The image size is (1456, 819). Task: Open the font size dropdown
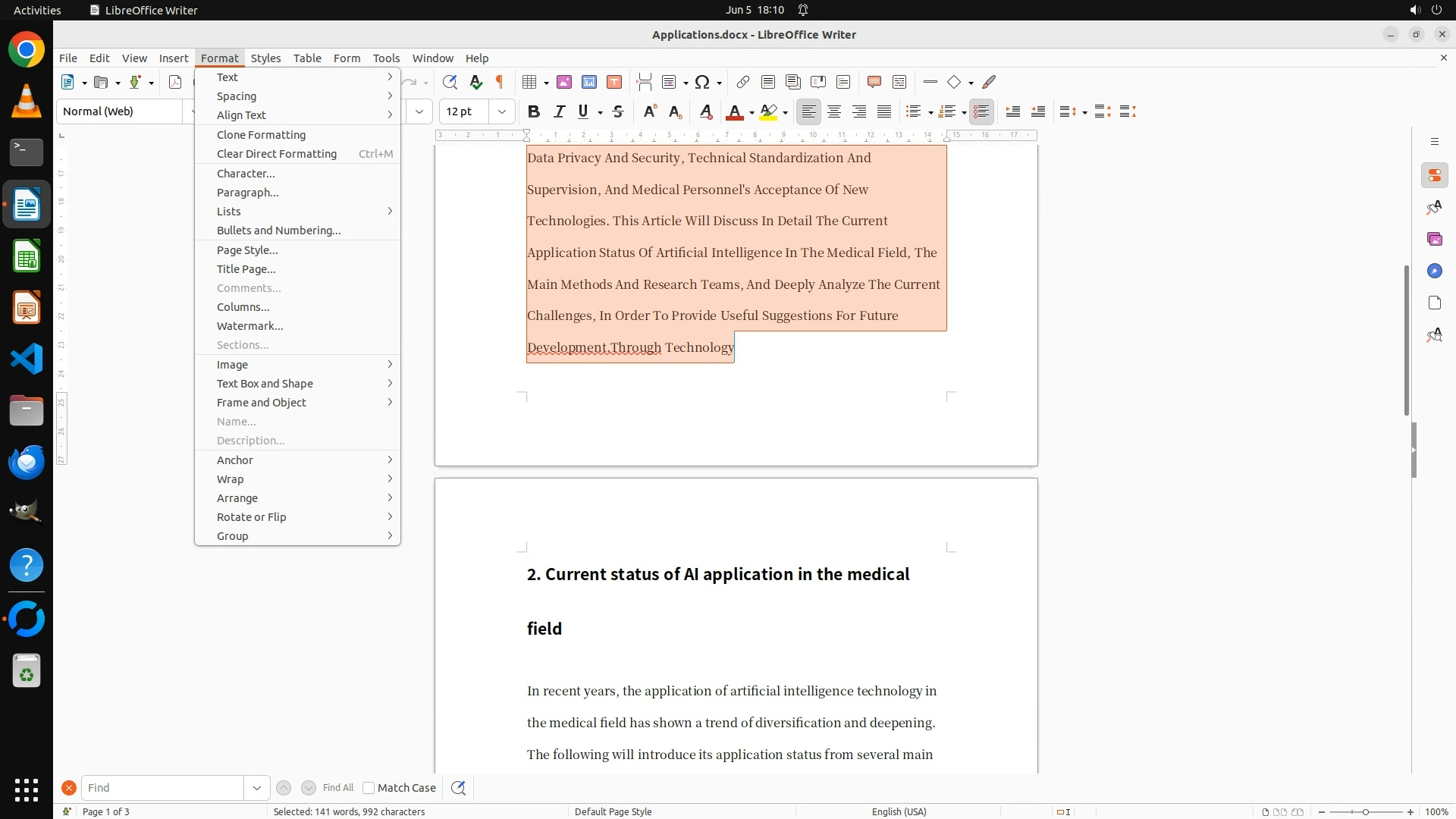pos(501,111)
